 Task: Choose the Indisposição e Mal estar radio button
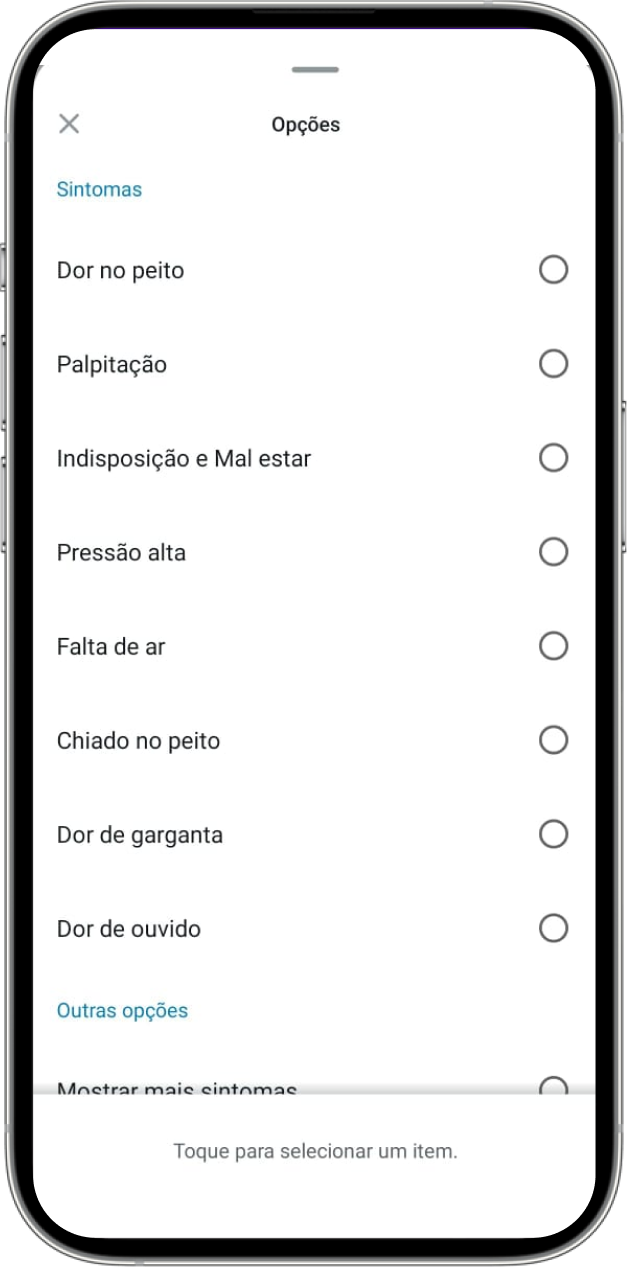[553, 458]
